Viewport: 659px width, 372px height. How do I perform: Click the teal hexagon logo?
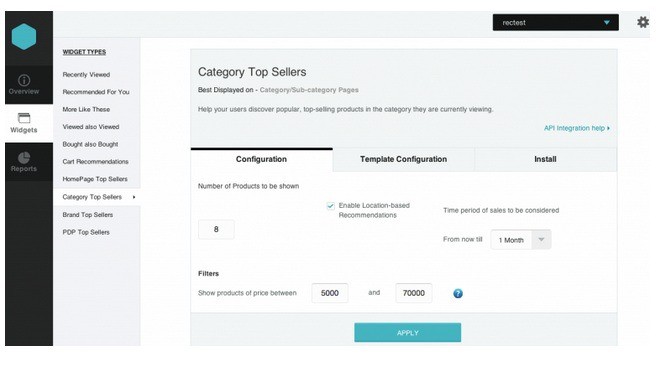point(24,37)
